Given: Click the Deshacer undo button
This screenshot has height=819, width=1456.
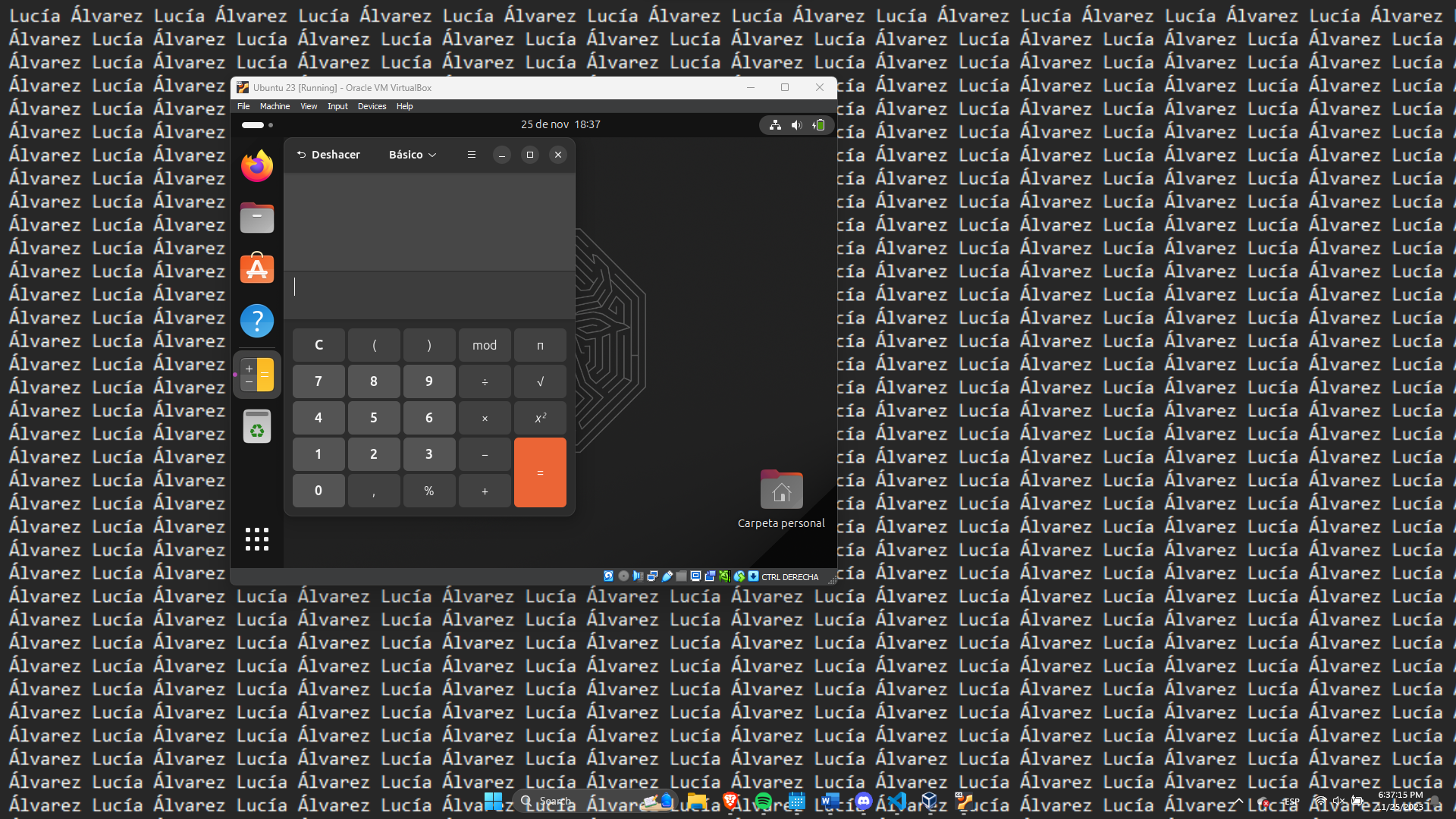Looking at the screenshot, I should (328, 155).
